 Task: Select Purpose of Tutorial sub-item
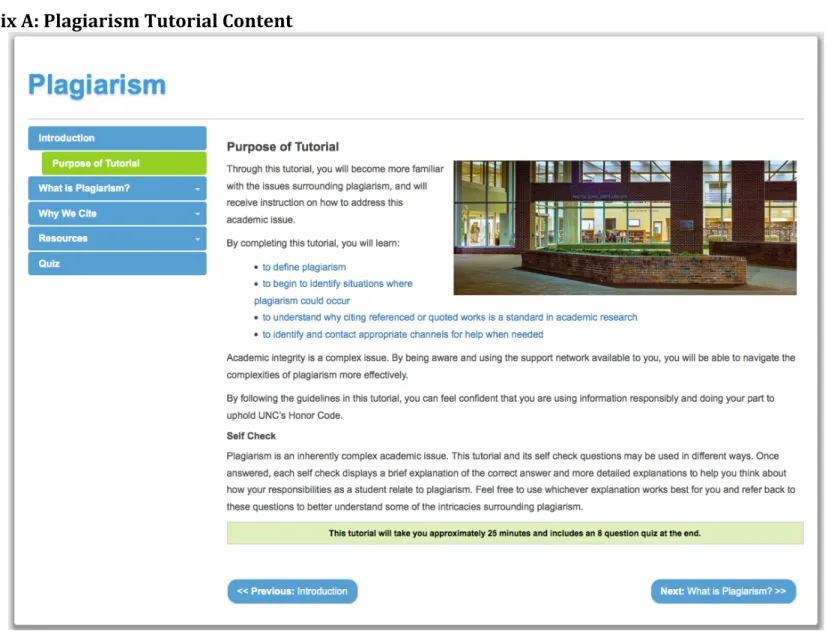pyautogui.click(x=124, y=163)
